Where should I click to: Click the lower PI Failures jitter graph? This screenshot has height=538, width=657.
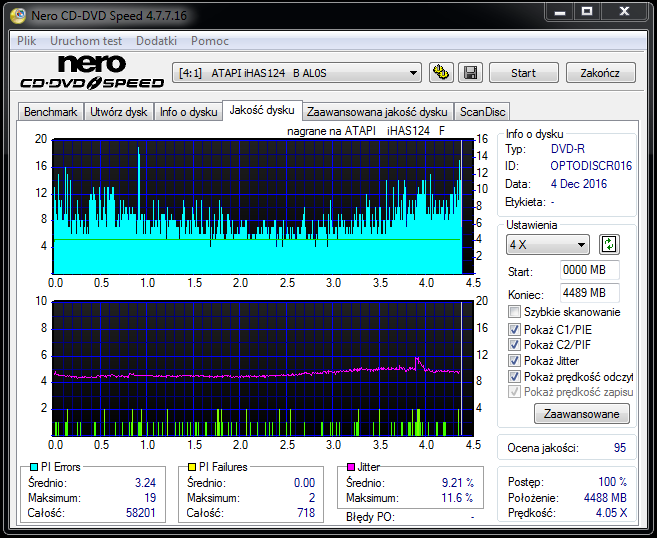(x=263, y=369)
